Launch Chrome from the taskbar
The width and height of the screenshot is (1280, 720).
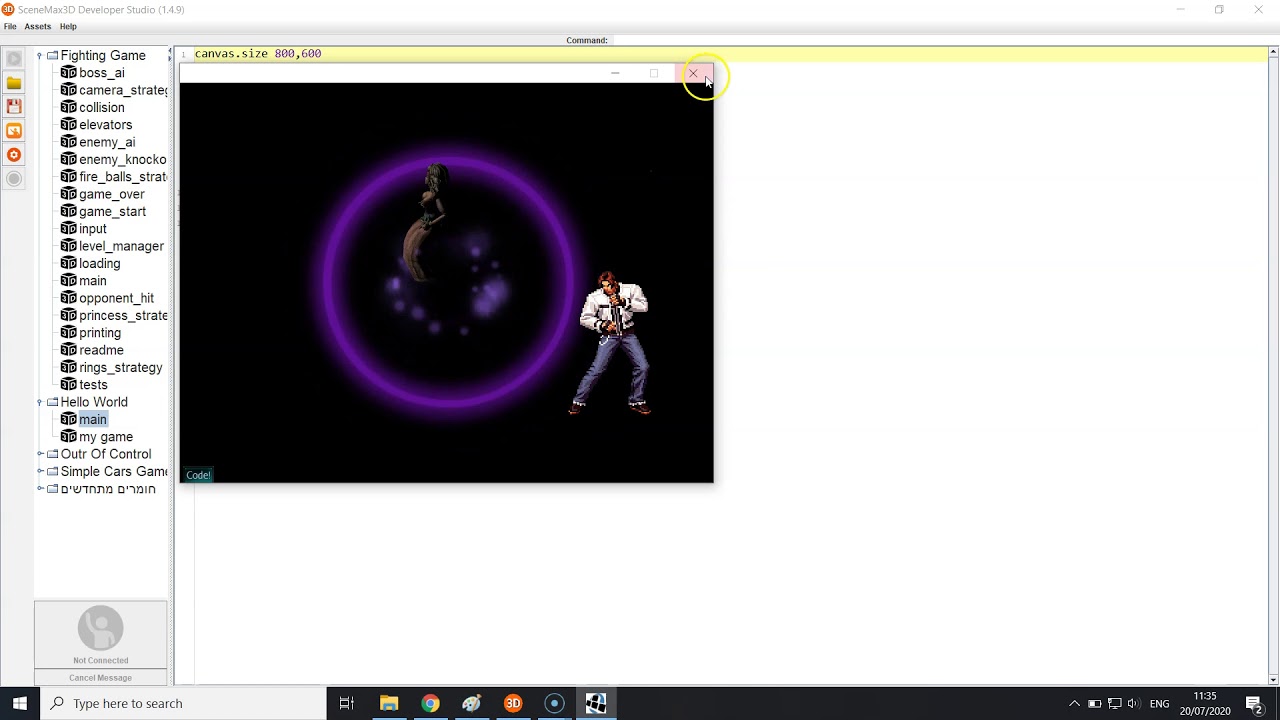(430, 703)
